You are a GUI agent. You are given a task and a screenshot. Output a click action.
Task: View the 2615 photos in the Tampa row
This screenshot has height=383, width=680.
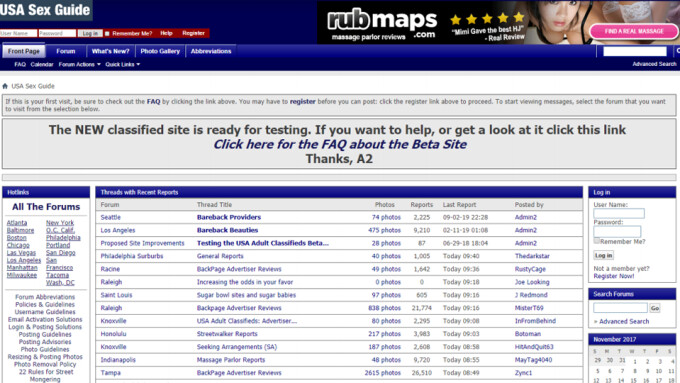[x=382, y=373]
